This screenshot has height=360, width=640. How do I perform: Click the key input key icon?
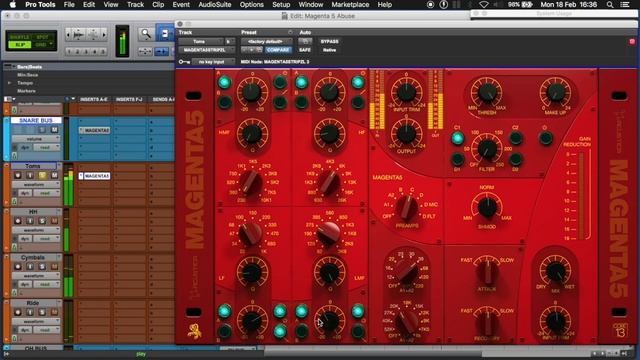point(184,62)
